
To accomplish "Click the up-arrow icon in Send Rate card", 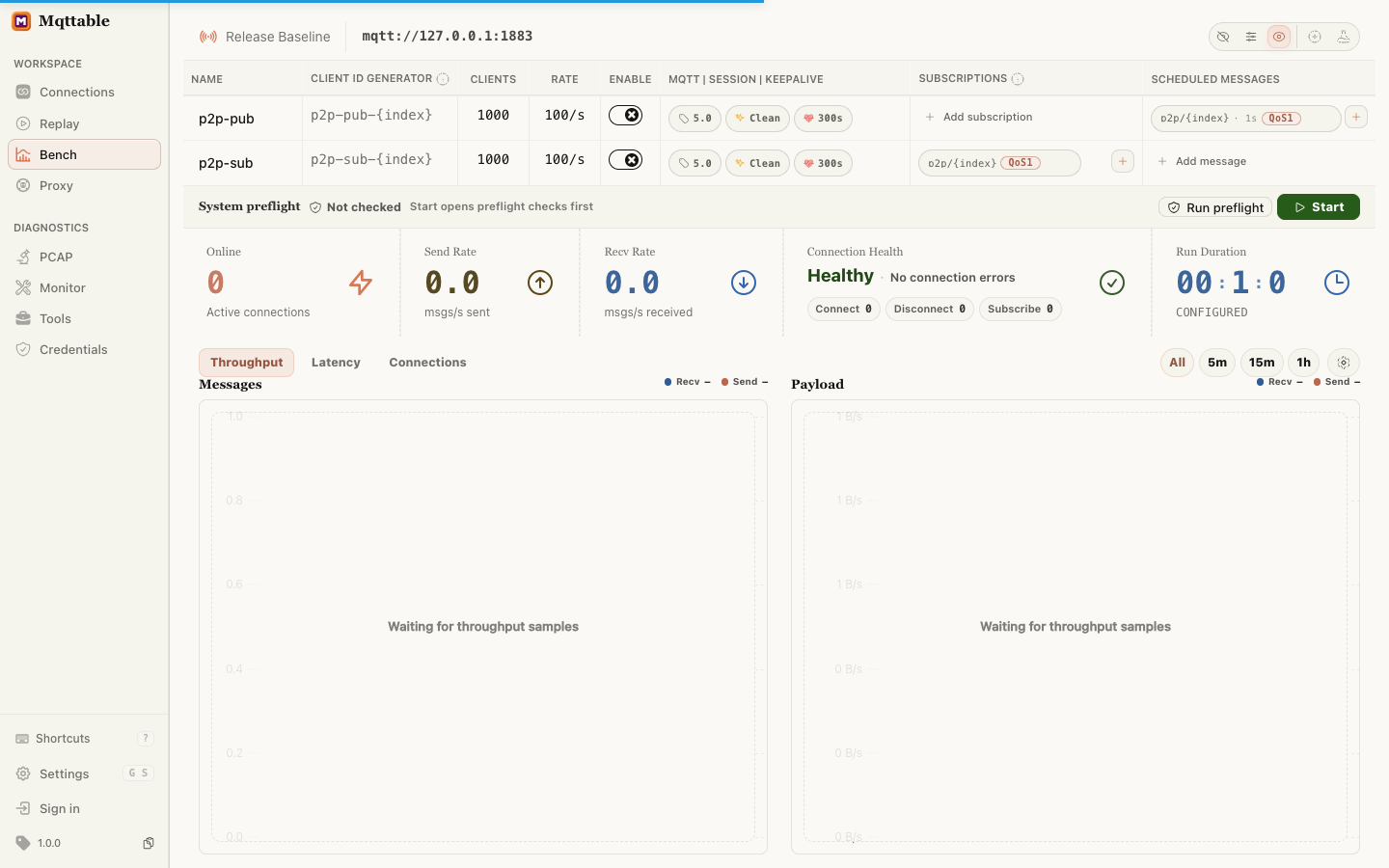I will [540, 283].
